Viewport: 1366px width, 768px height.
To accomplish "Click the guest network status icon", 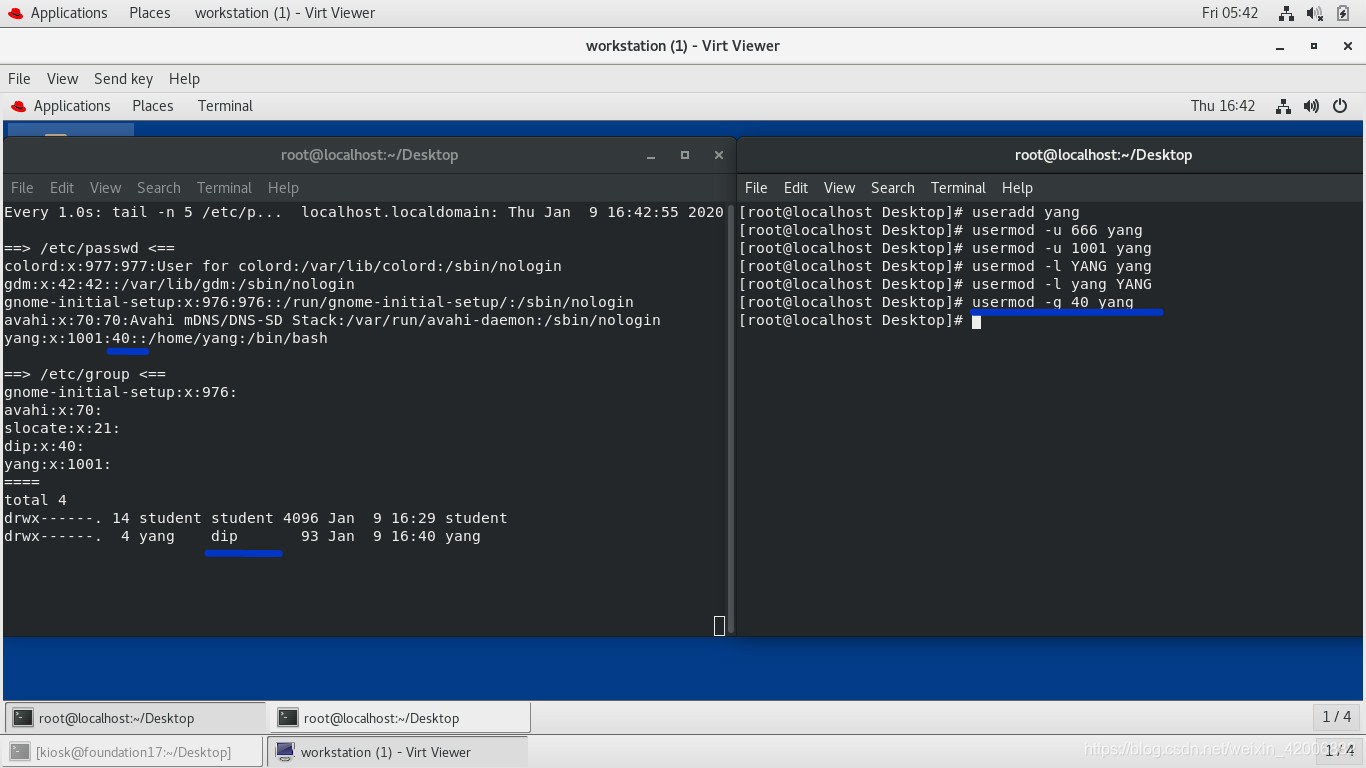I will click(1284, 106).
